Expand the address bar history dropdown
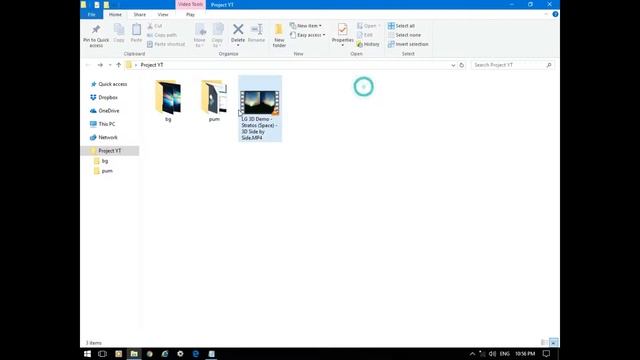The width and height of the screenshot is (640, 360). point(453,65)
